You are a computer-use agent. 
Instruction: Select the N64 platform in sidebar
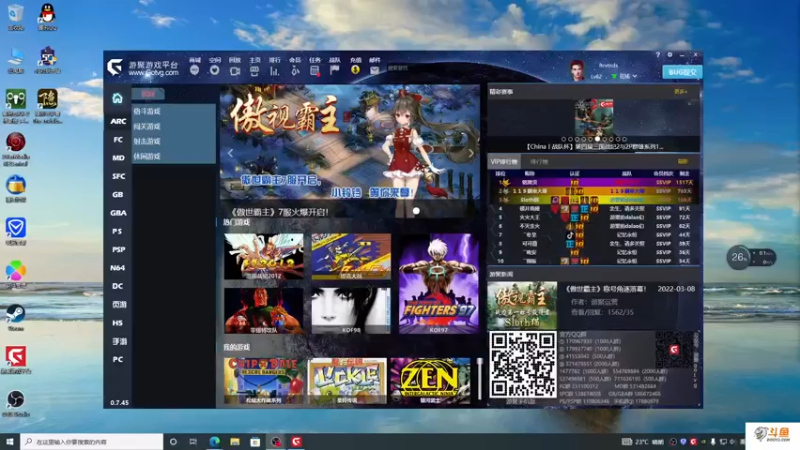[118, 268]
